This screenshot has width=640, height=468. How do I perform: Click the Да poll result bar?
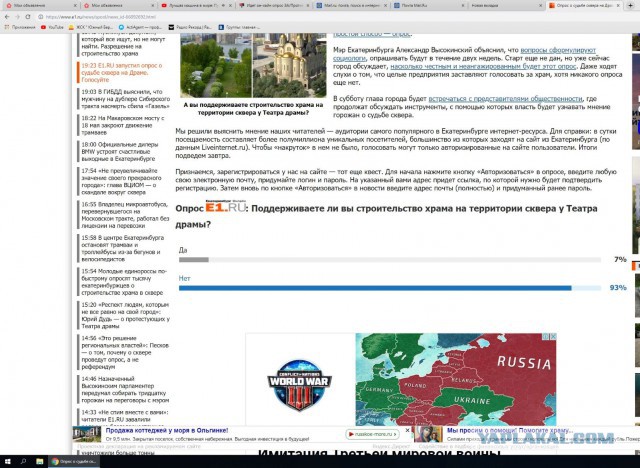click(x=390, y=260)
